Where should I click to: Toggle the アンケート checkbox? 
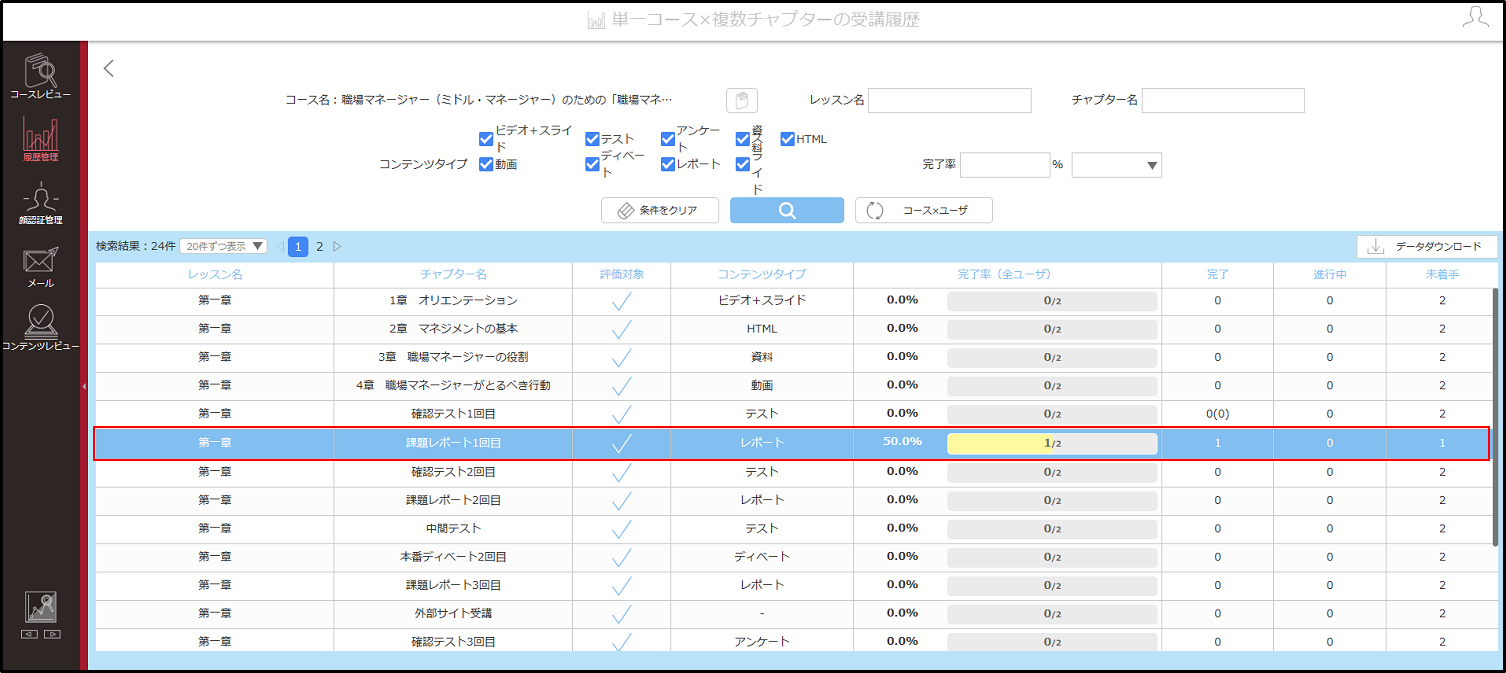[x=668, y=139]
